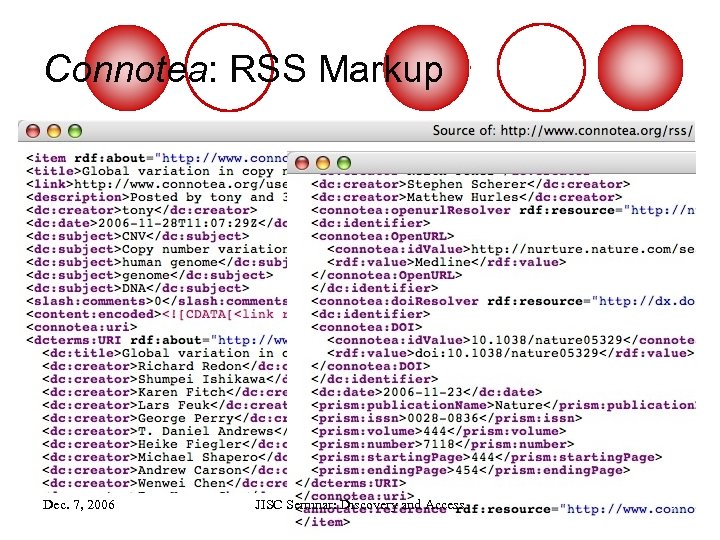Click the '<rdf:value>Medline' line
The height and width of the screenshot is (540, 720).
446,262
